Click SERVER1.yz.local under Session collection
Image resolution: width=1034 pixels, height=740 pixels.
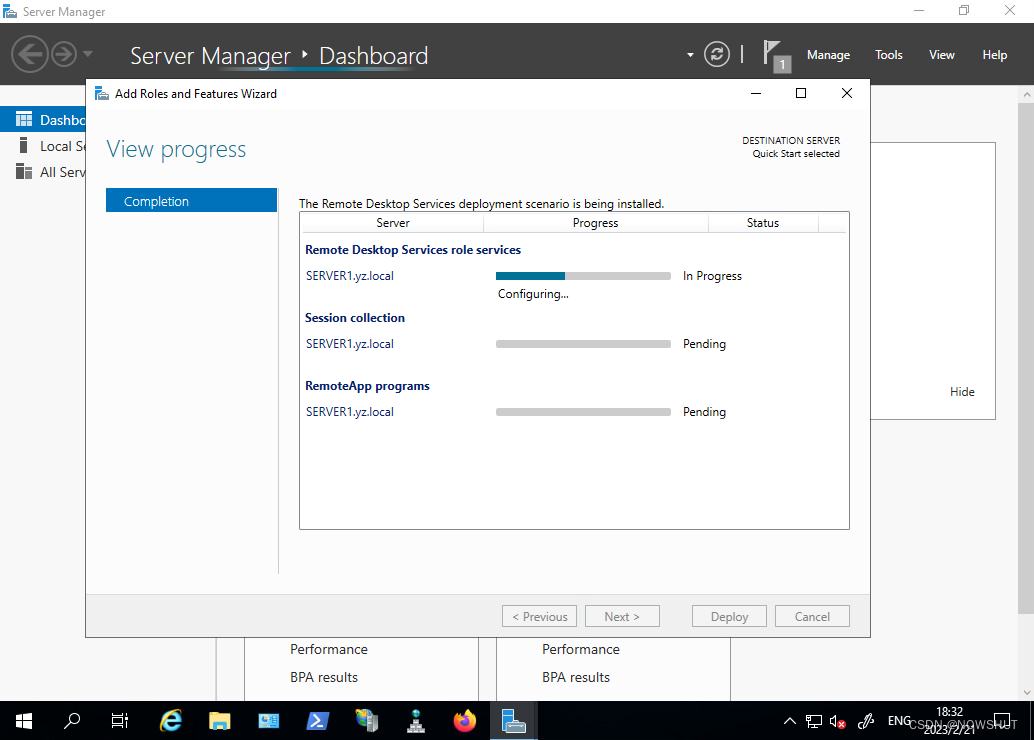350,344
